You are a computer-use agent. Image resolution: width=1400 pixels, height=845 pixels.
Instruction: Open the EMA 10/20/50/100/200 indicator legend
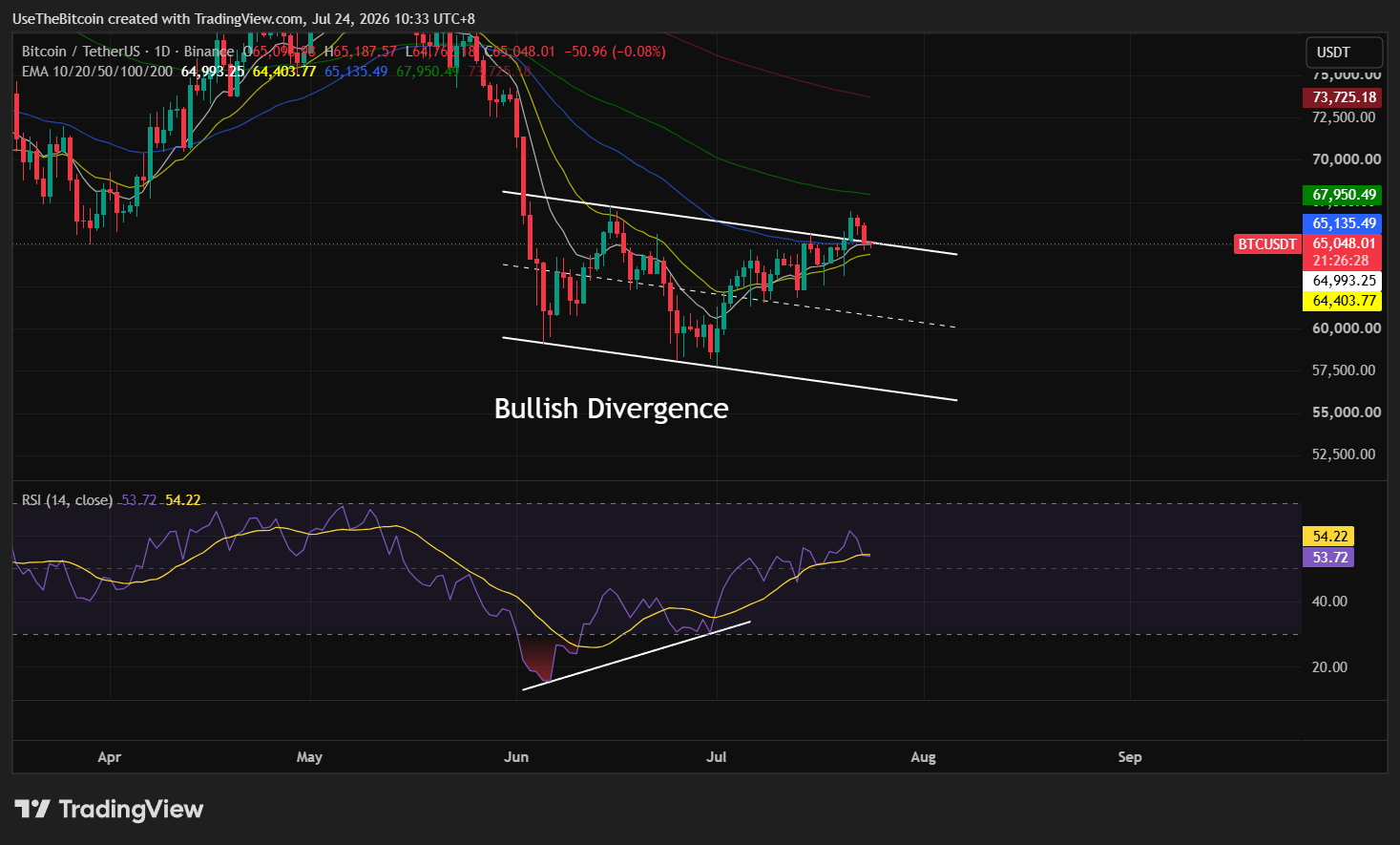(97, 71)
